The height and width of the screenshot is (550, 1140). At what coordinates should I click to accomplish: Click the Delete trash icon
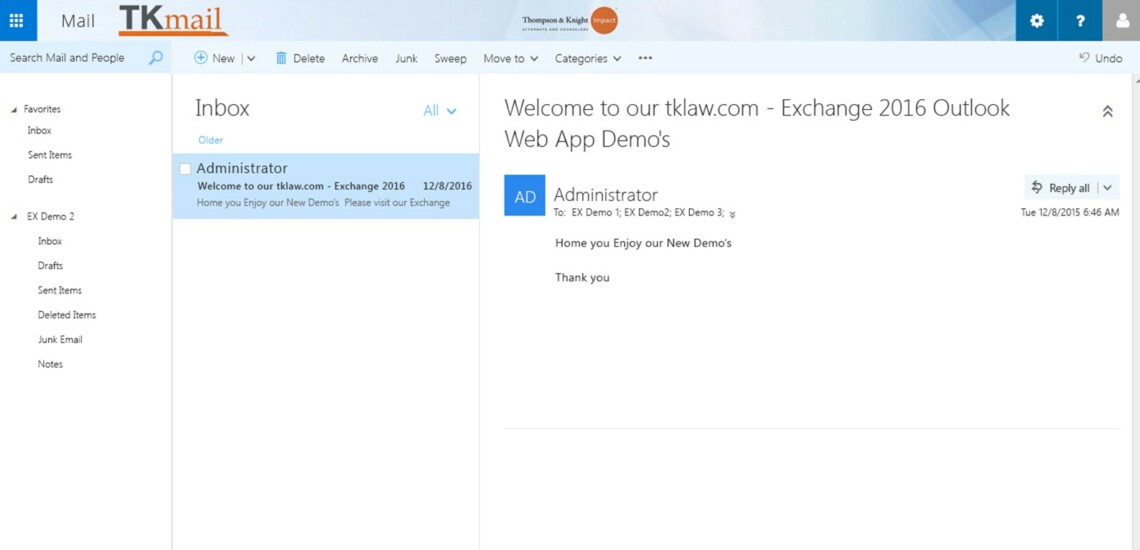click(282, 58)
